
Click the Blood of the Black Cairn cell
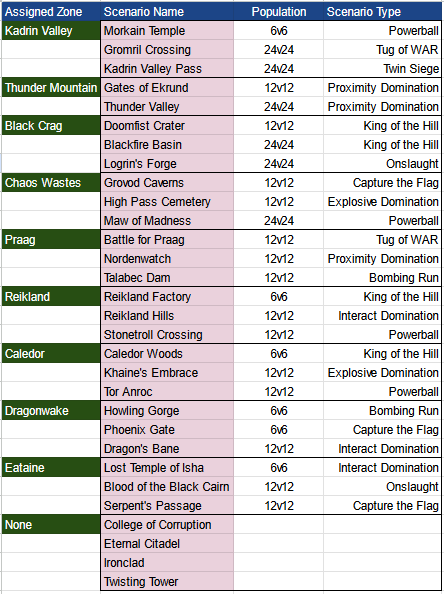(167, 486)
